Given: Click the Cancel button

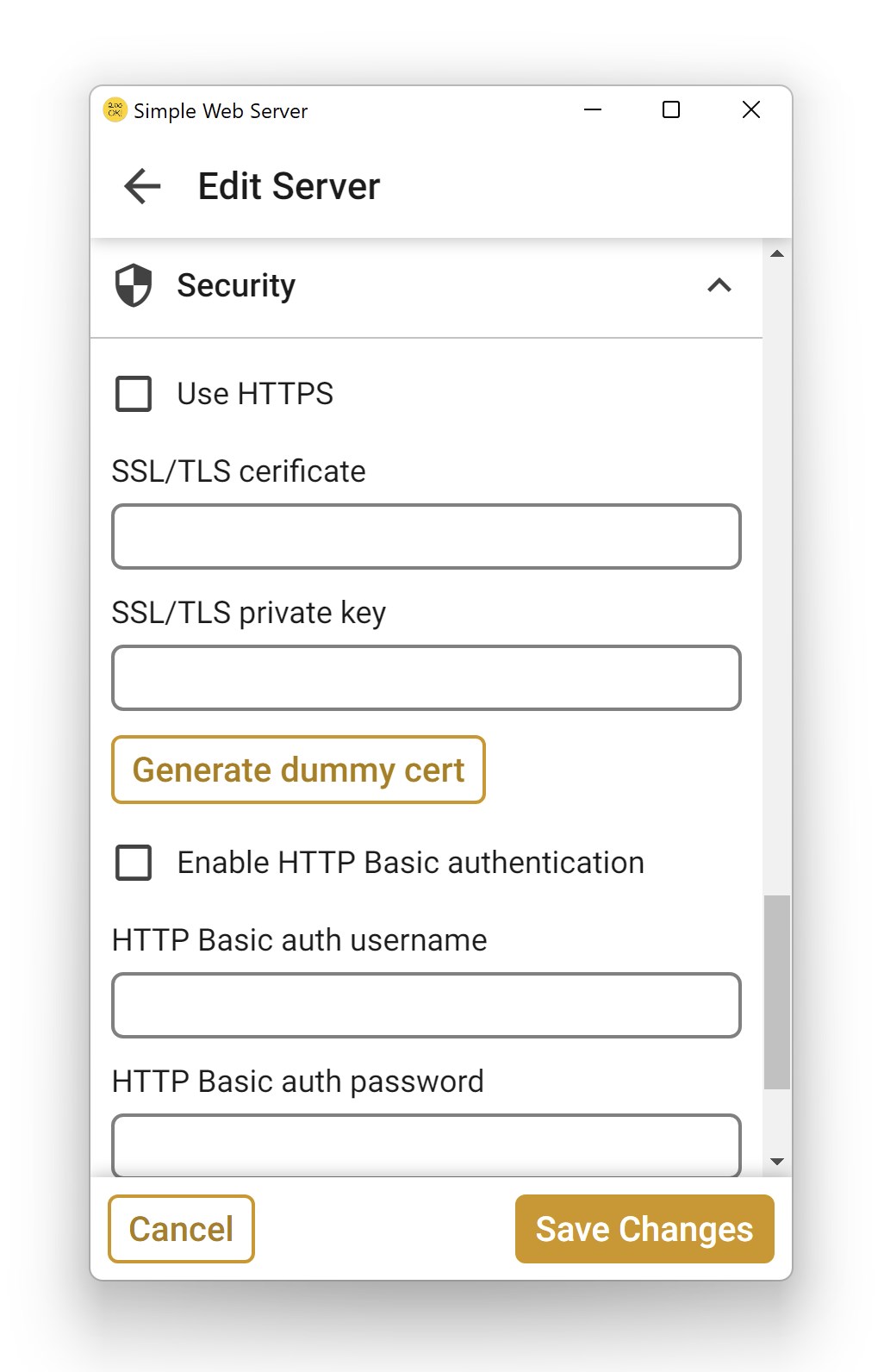Looking at the screenshot, I should pyautogui.click(x=181, y=1229).
